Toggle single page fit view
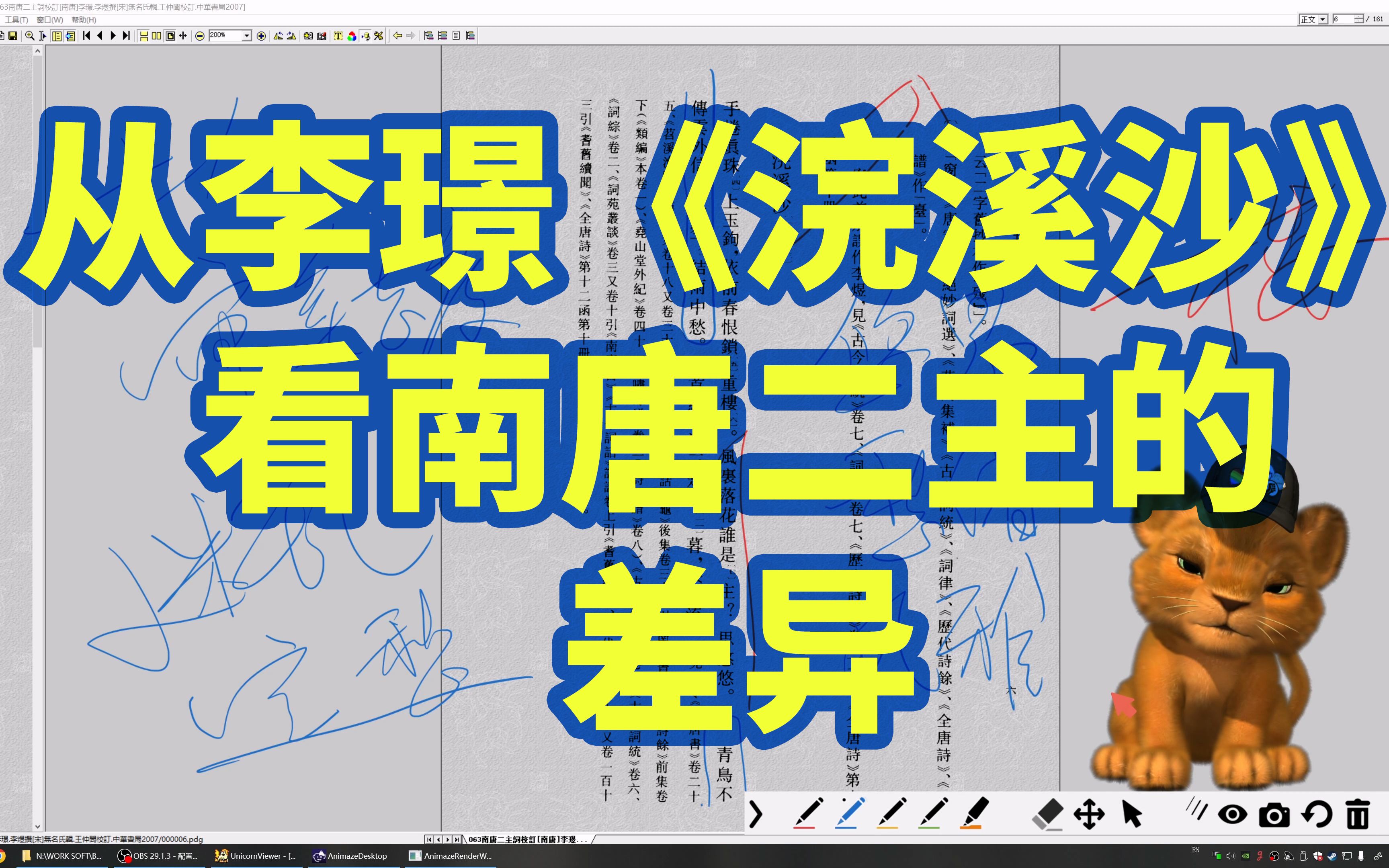The width and height of the screenshot is (1389, 868). (170, 36)
